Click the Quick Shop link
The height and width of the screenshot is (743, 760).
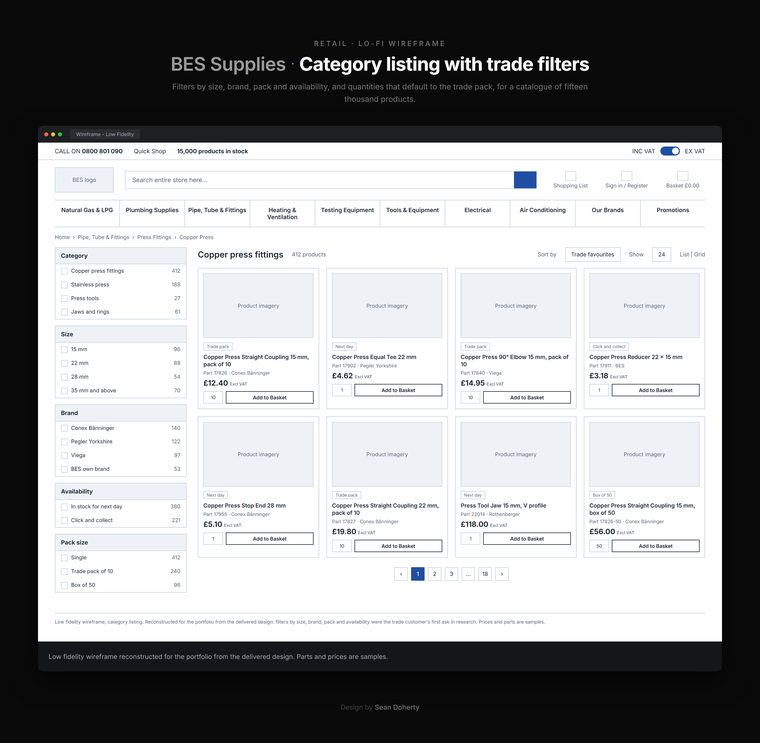click(x=150, y=151)
